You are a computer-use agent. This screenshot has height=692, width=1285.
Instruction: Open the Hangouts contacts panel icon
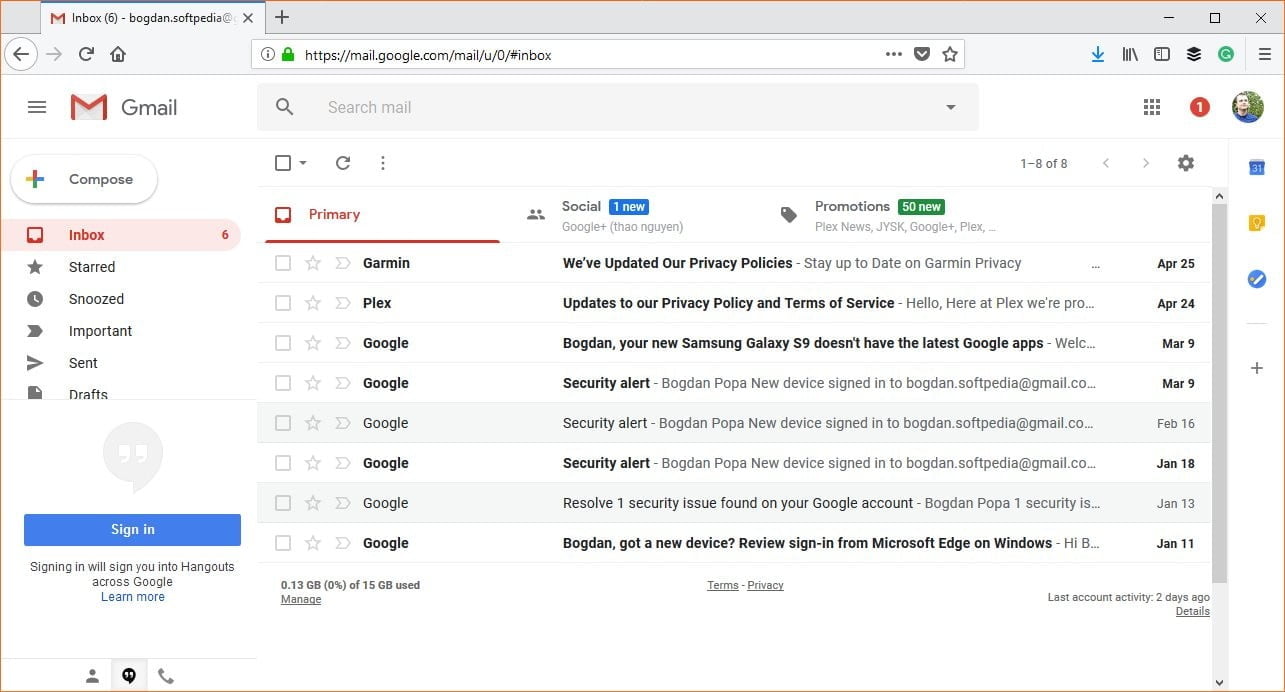coord(92,675)
